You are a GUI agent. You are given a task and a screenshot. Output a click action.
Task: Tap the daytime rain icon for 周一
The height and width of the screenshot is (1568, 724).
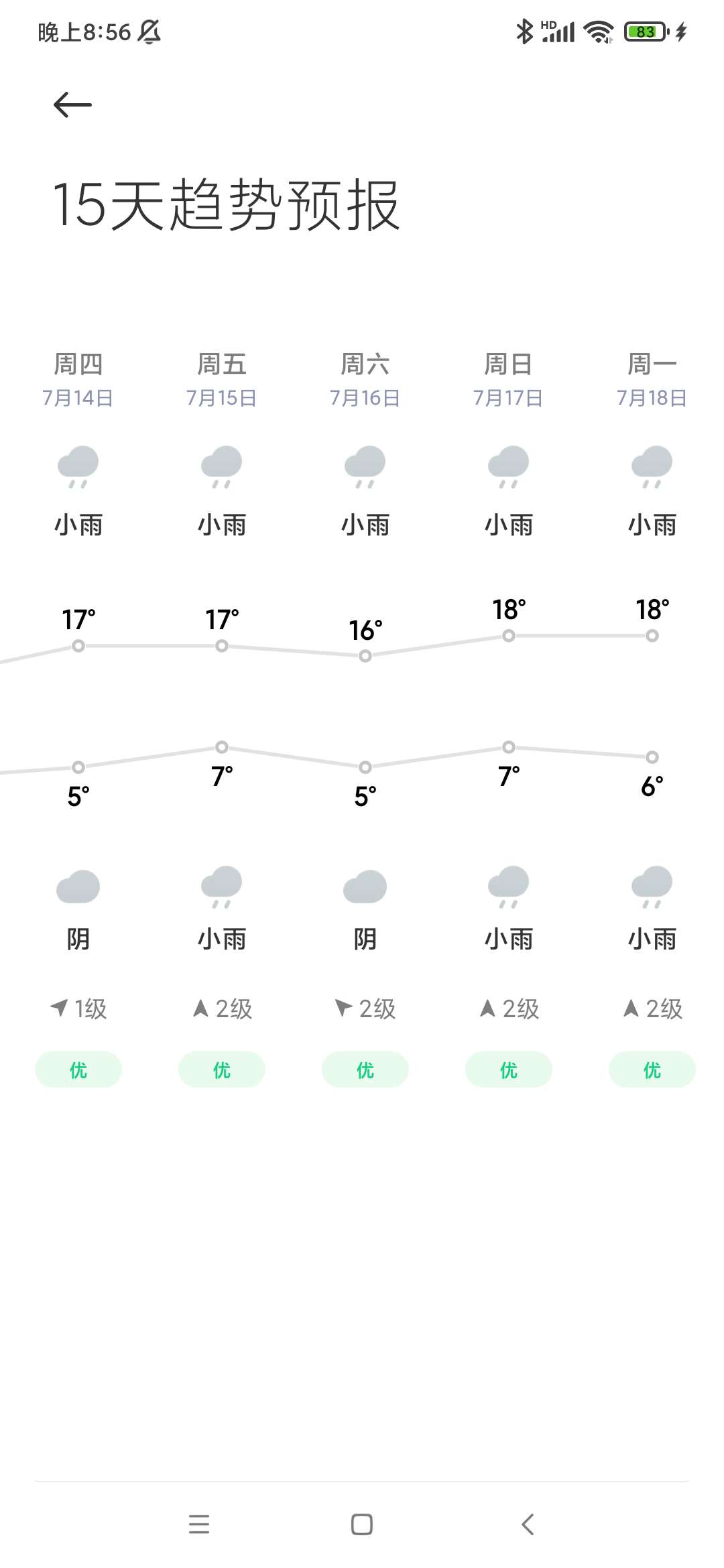tap(652, 466)
